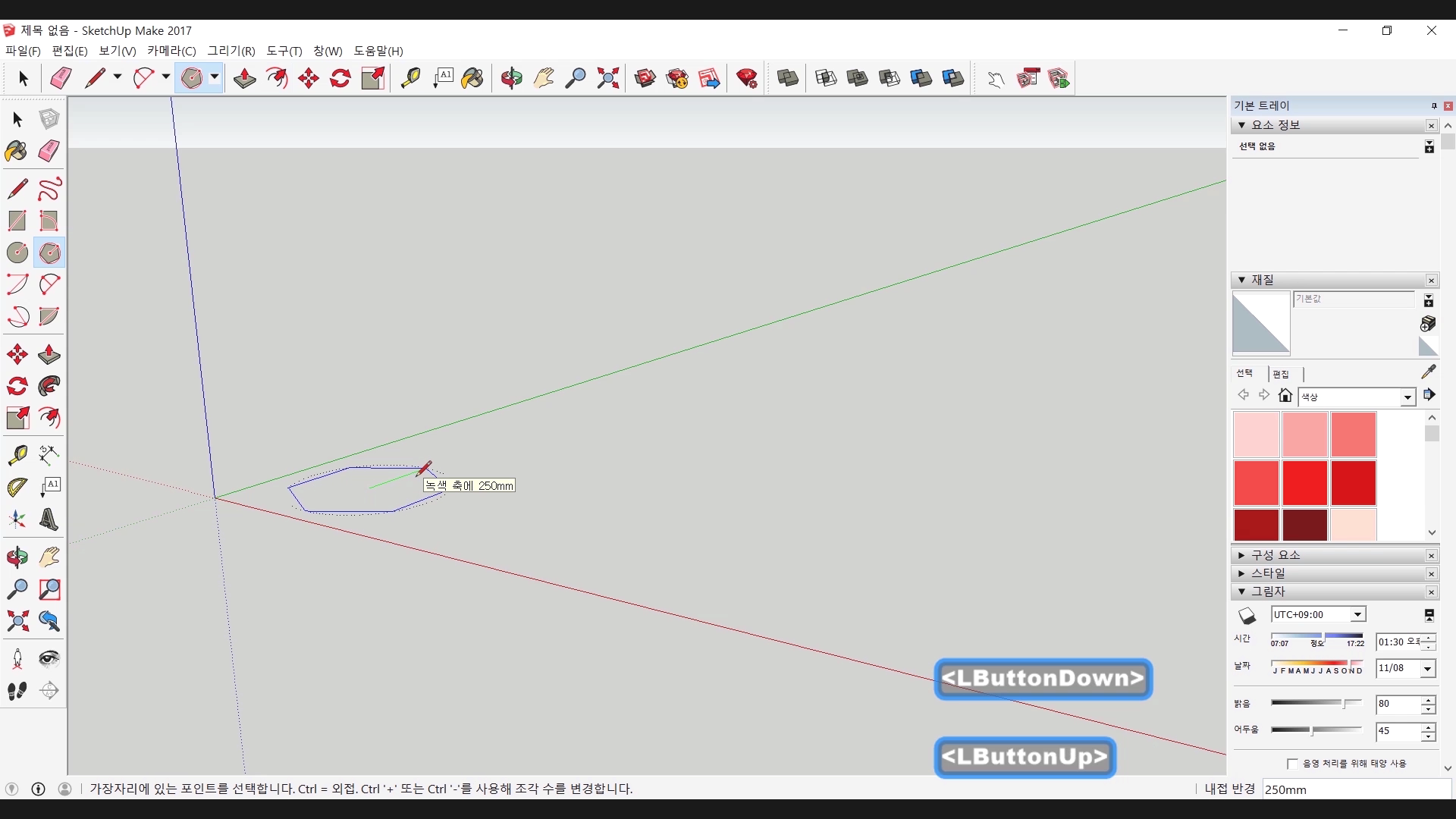Pick the bright red color swatch

point(1304,483)
